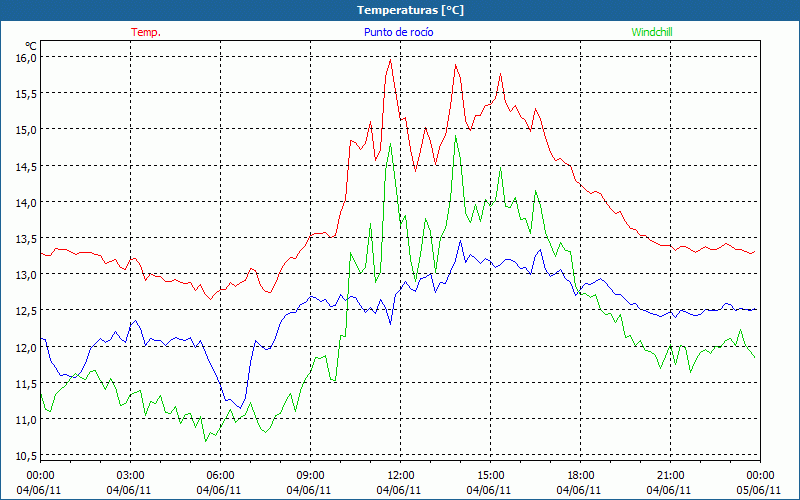
Task: Click the '14,0' y-axis value
Action: (26, 202)
